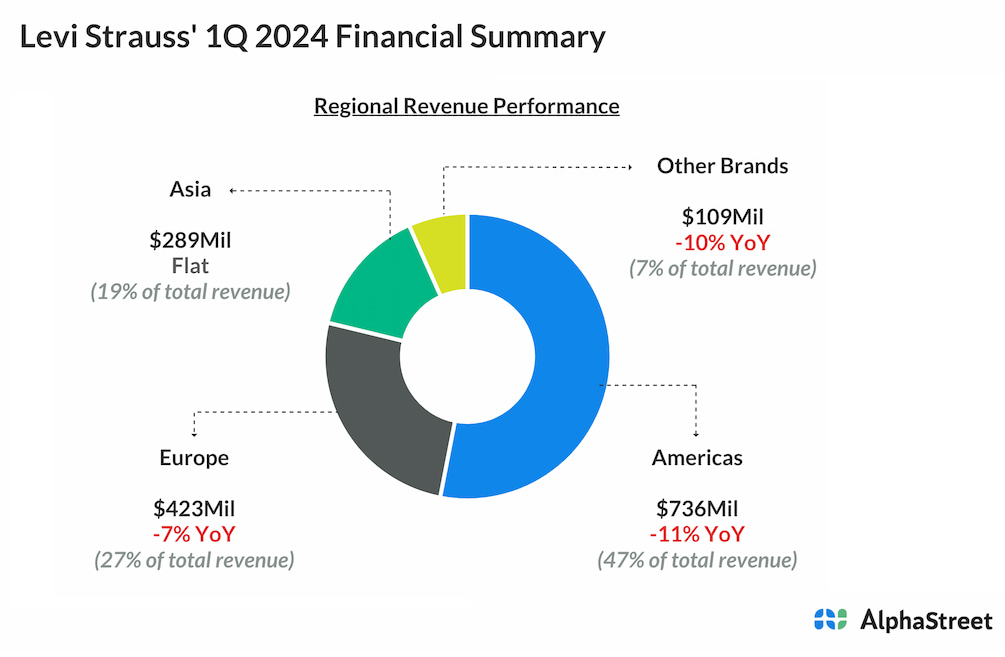The width and height of the screenshot is (1005, 657).
Task: Click the $736Mil Americas revenue value
Action: pos(697,509)
